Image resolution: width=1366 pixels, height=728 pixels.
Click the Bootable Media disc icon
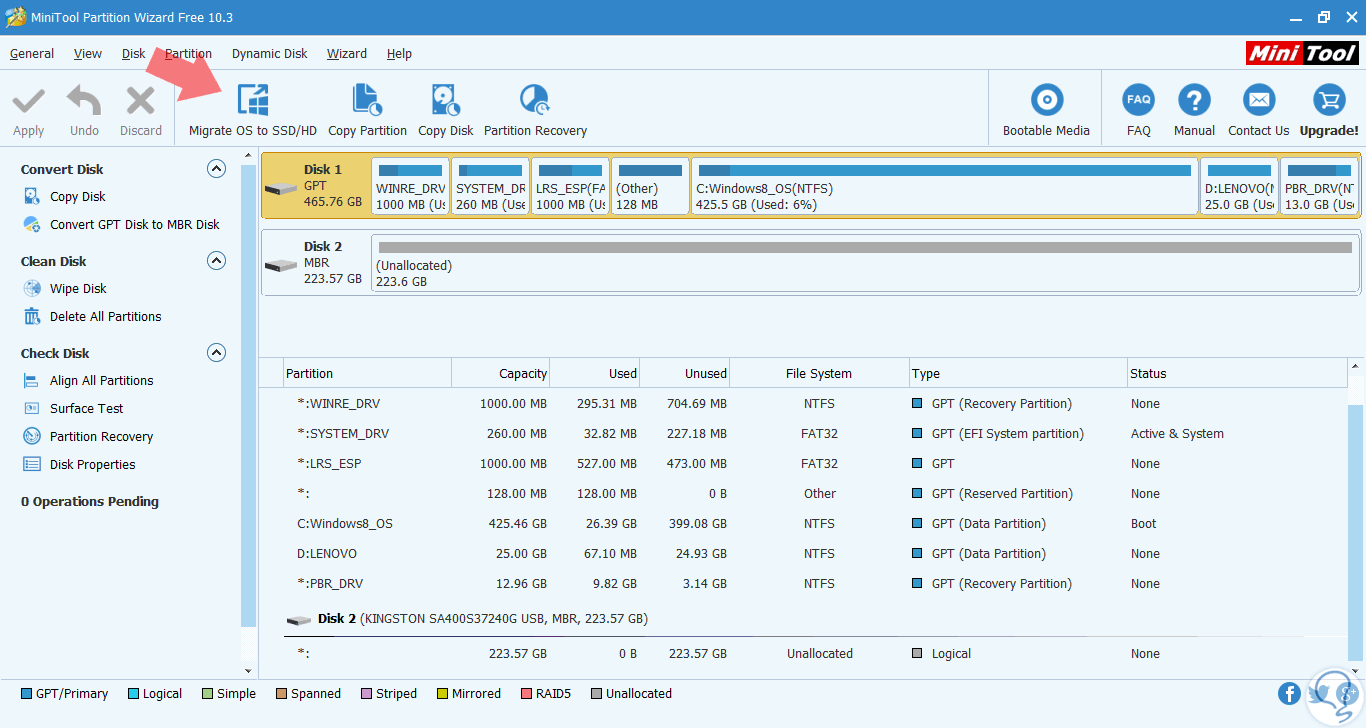[x=1046, y=101]
